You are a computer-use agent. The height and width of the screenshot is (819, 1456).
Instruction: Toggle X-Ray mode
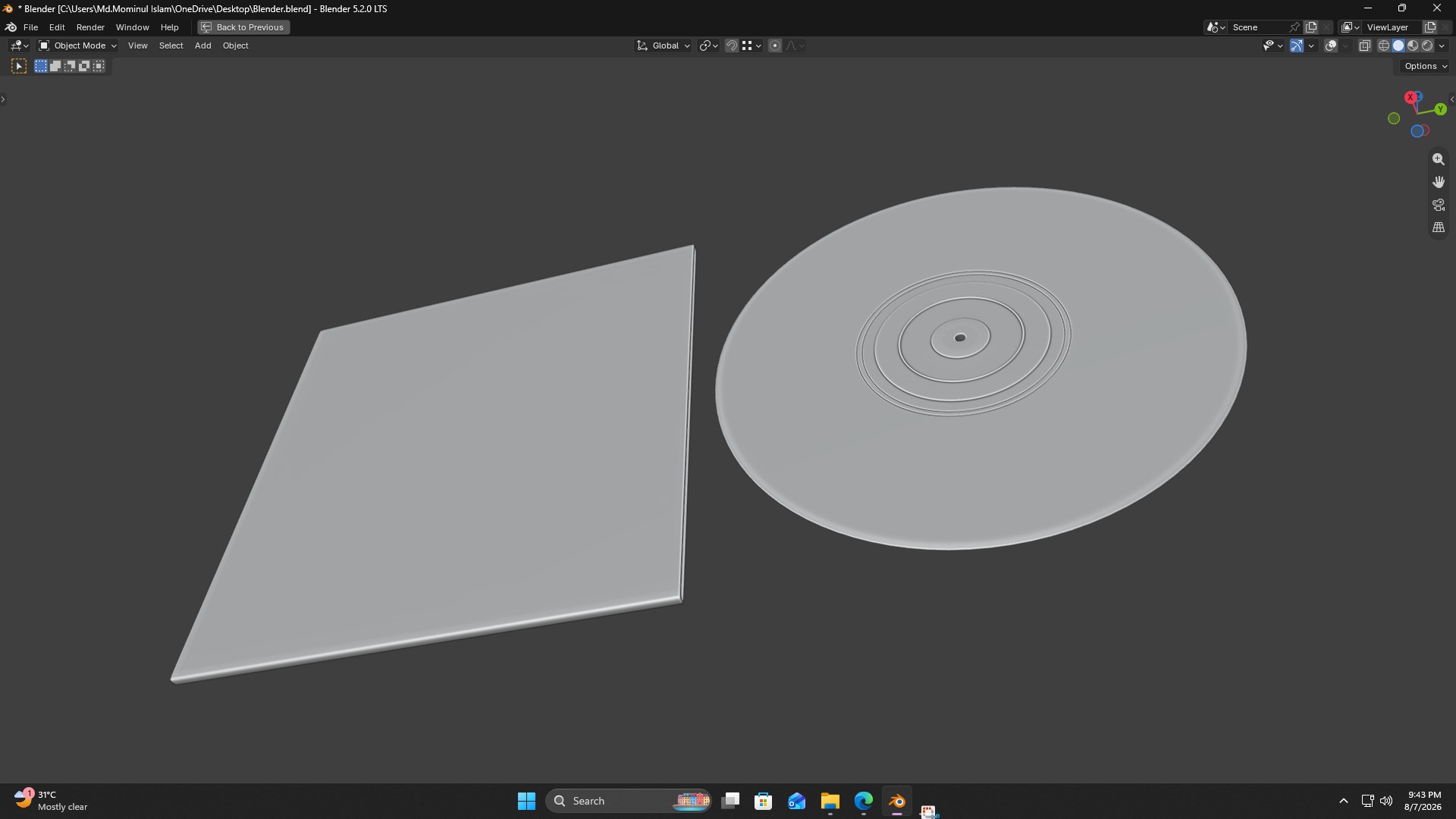click(1364, 46)
